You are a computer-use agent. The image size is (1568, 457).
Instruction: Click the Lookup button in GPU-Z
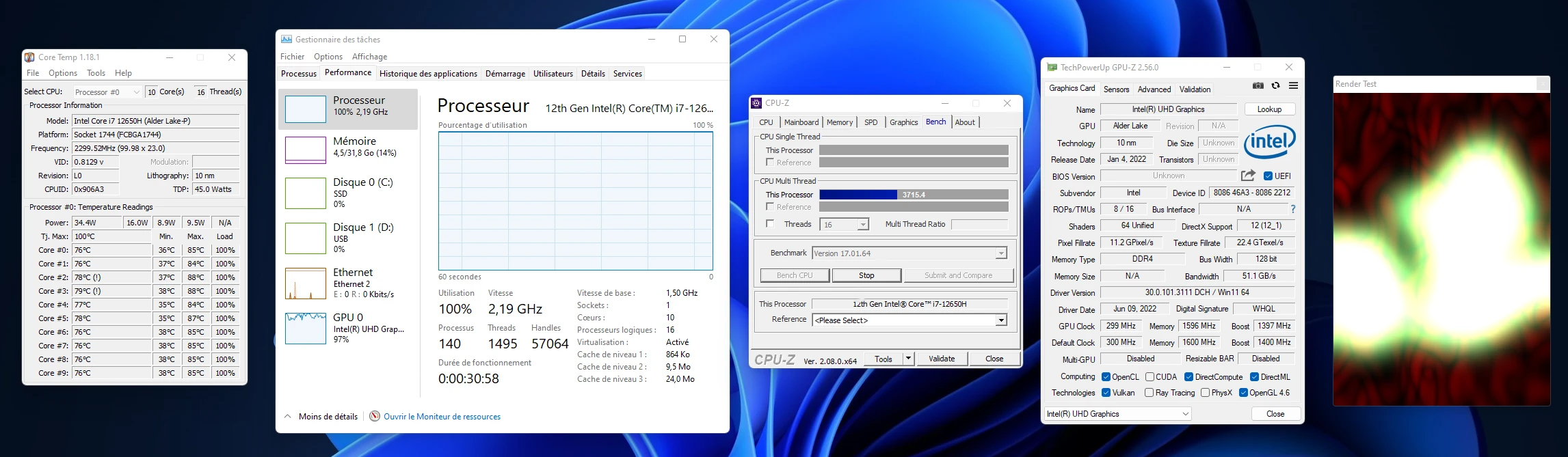click(x=1269, y=109)
